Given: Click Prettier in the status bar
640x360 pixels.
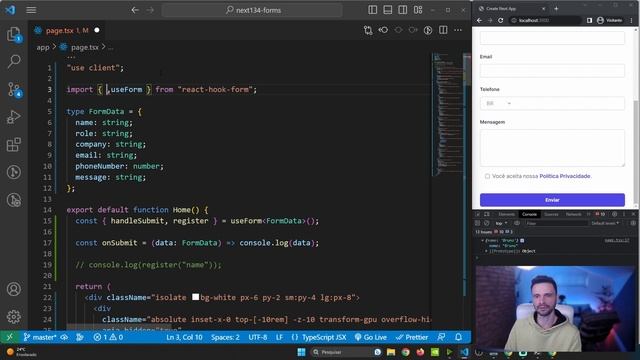Looking at the screenshot, I should pos(412,337).
